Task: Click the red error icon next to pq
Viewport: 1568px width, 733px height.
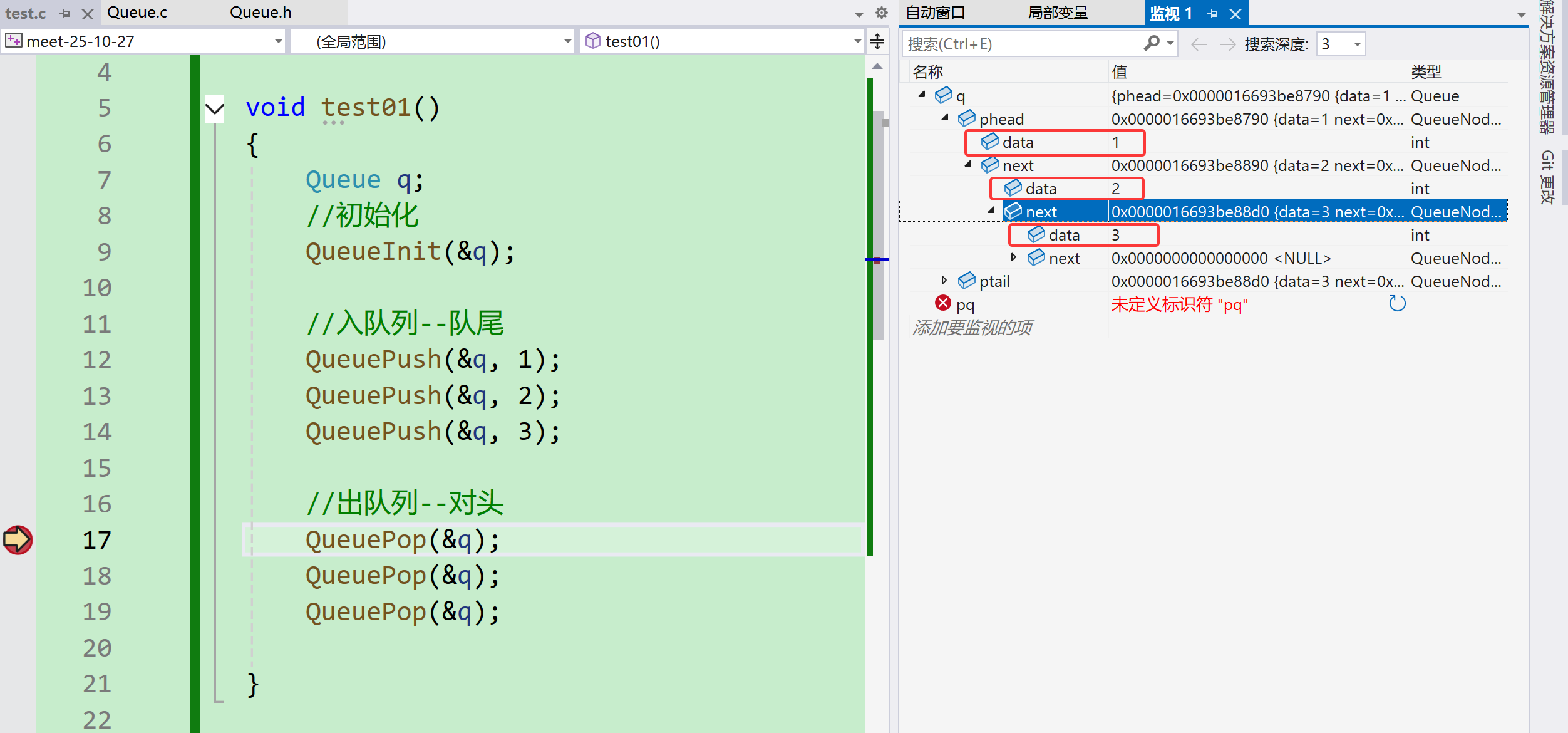Action: click(942, 303)
